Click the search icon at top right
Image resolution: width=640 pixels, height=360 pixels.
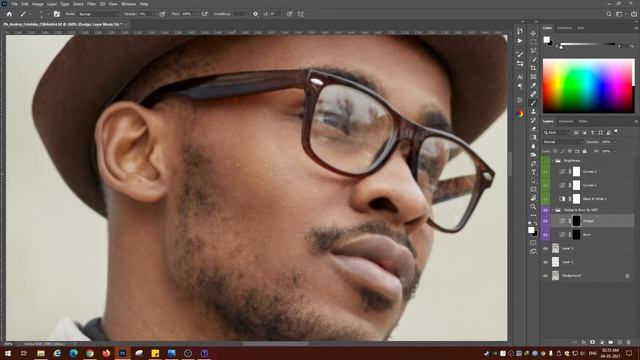(609, 14)
